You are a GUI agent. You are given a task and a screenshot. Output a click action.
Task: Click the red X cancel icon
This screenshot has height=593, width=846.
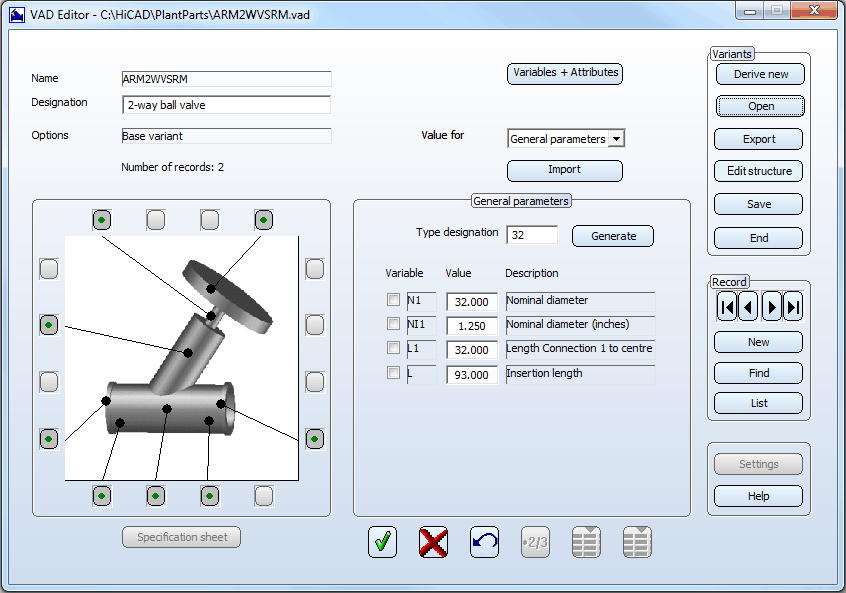pyautogui.click(x=433, y=542)
